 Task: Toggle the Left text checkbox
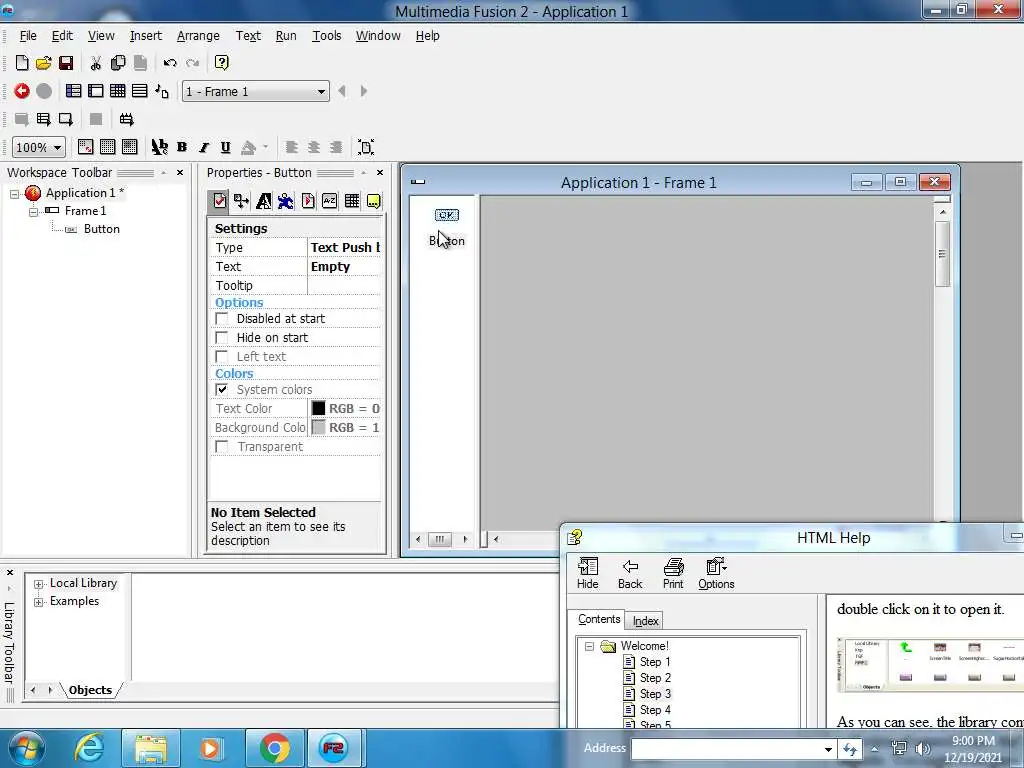[222, 357]
